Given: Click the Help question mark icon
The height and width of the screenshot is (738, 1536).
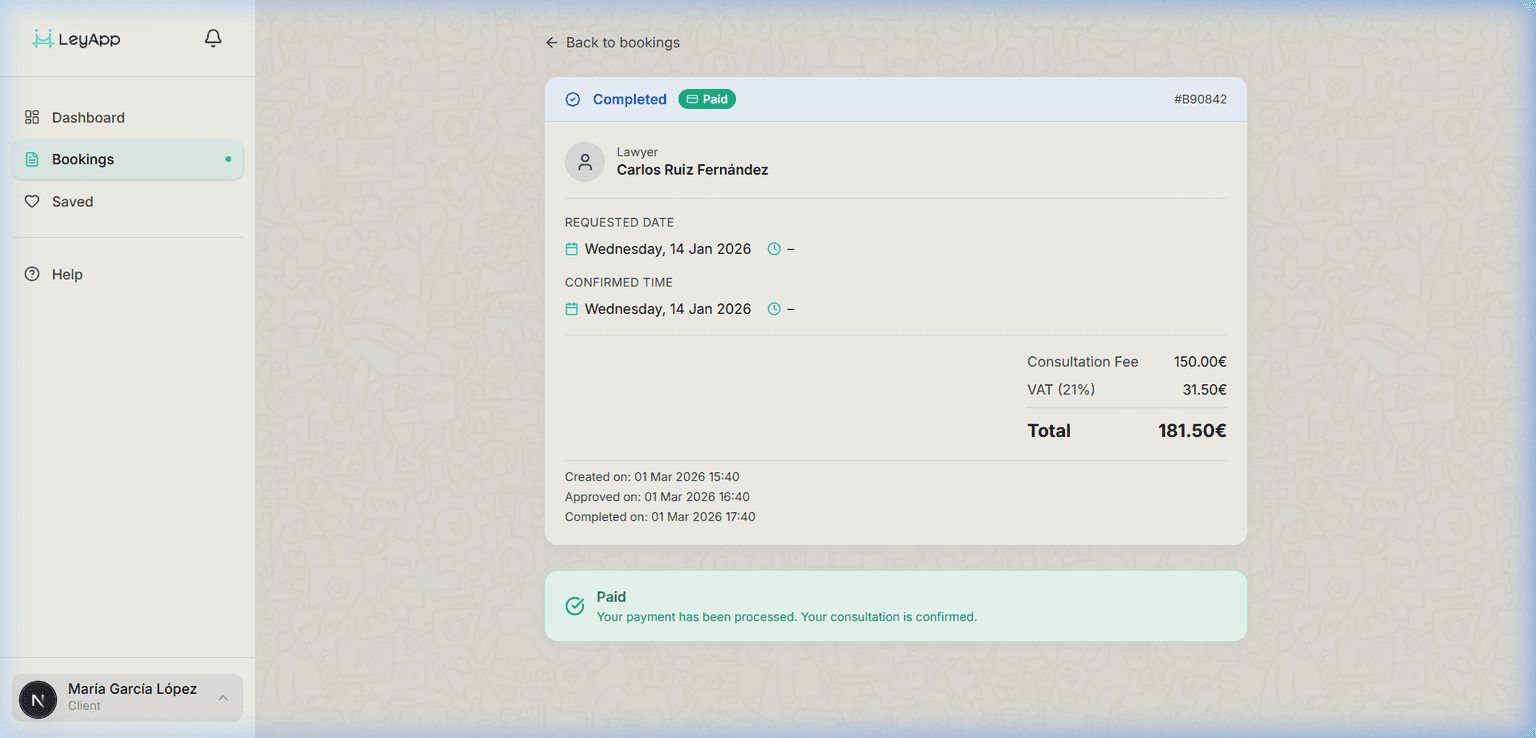Looking at the screenshot, I should point(31,274).
